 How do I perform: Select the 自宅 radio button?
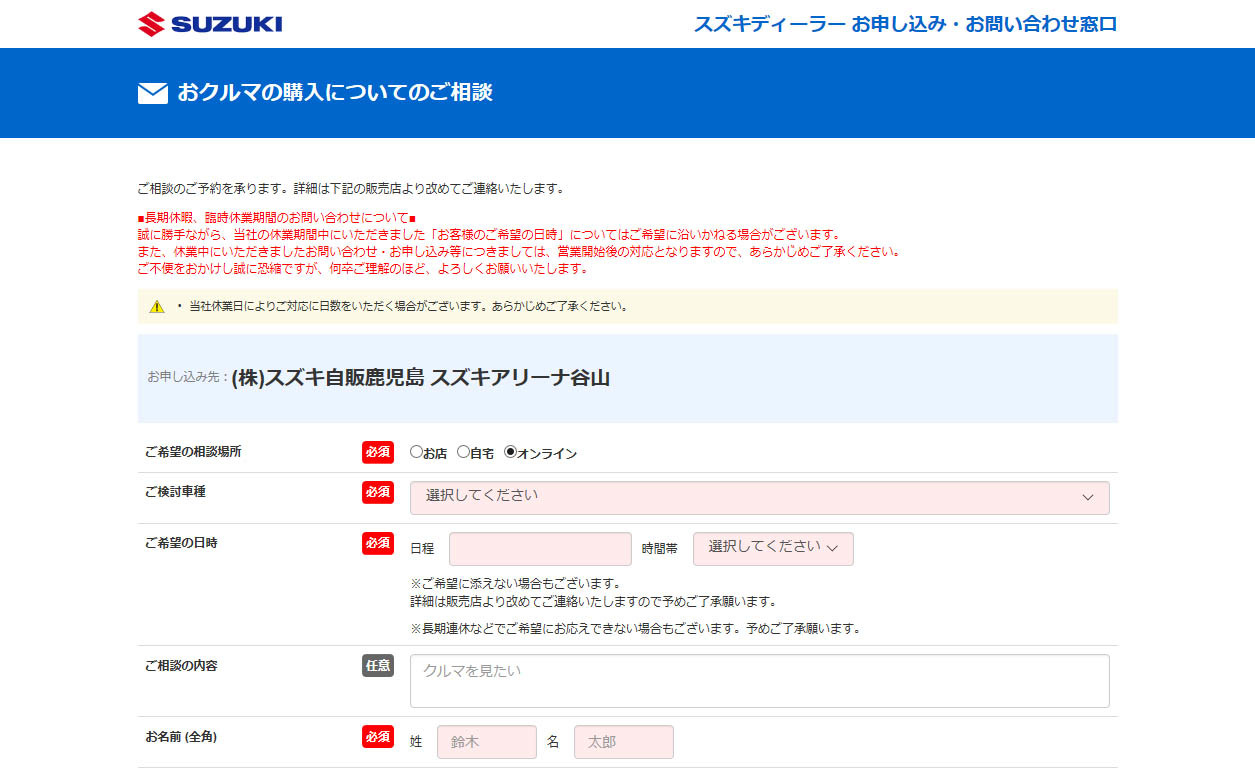tap(463, 452)
